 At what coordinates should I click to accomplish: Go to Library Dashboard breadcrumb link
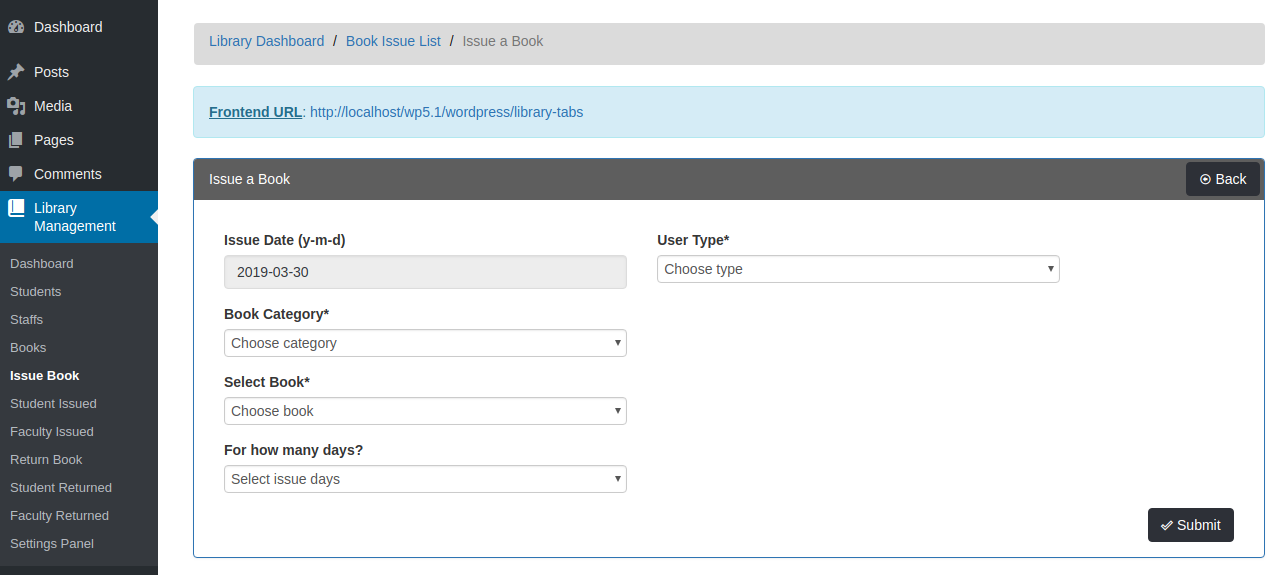pos(266,41)
